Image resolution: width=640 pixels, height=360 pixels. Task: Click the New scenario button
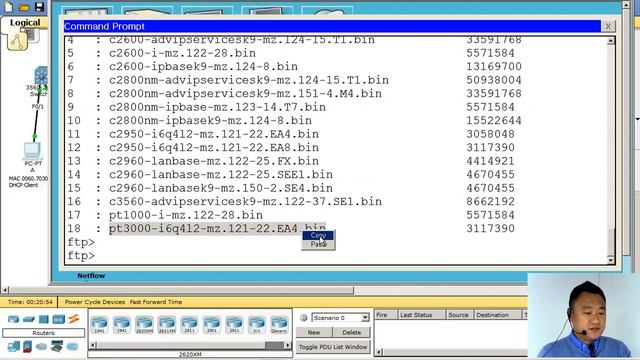point(313,332)
